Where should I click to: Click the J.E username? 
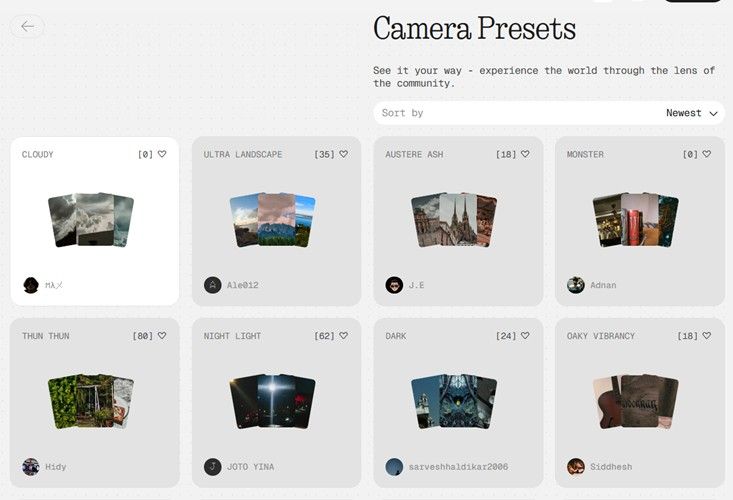pyautogui.click(x=417, y=285)
